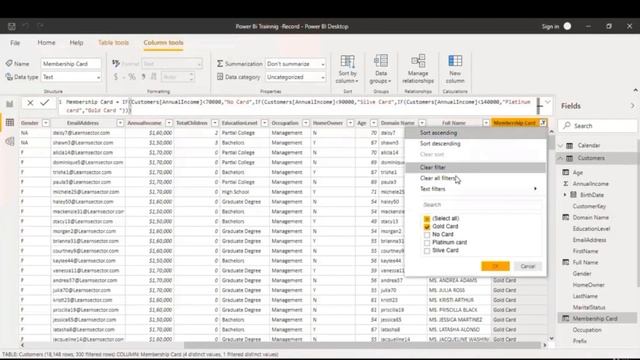Click the Undo arrow in title bar

(x=26, y=27)
